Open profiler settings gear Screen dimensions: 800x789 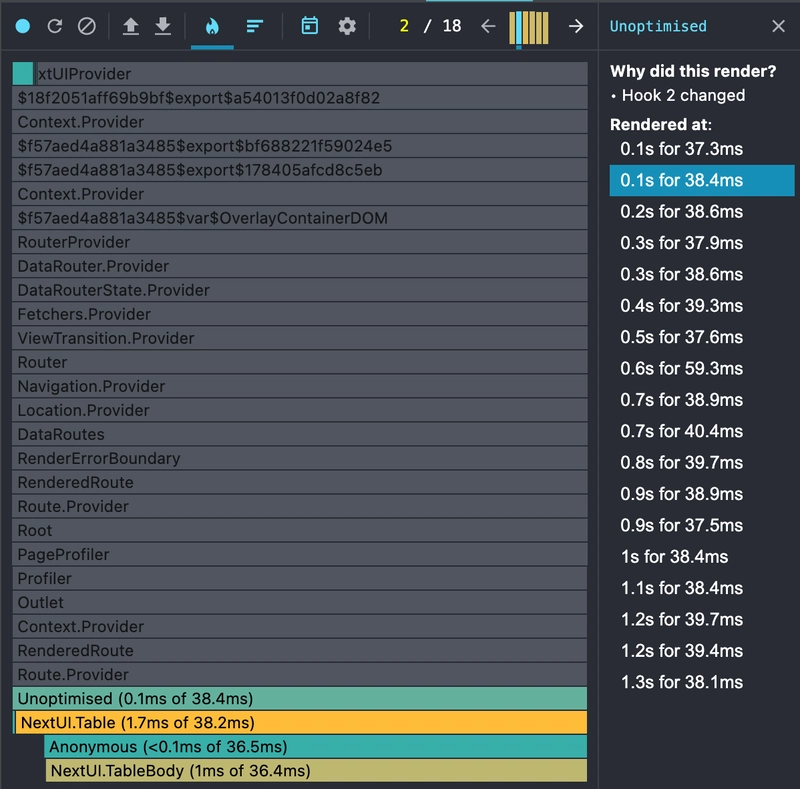[x=347, y=26]
